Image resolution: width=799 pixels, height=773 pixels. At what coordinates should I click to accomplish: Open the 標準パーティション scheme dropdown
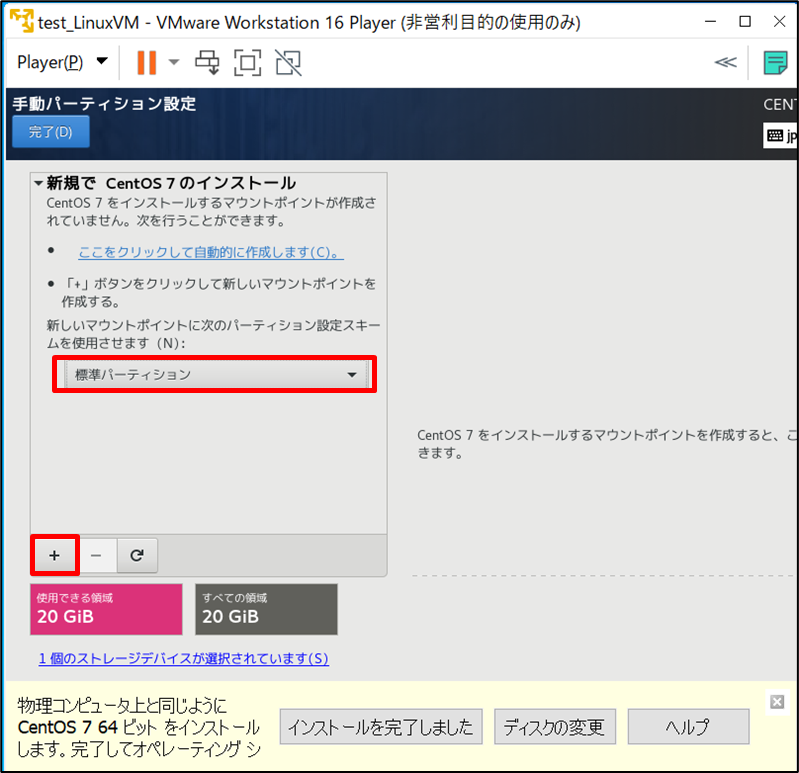tap(215, 375)
